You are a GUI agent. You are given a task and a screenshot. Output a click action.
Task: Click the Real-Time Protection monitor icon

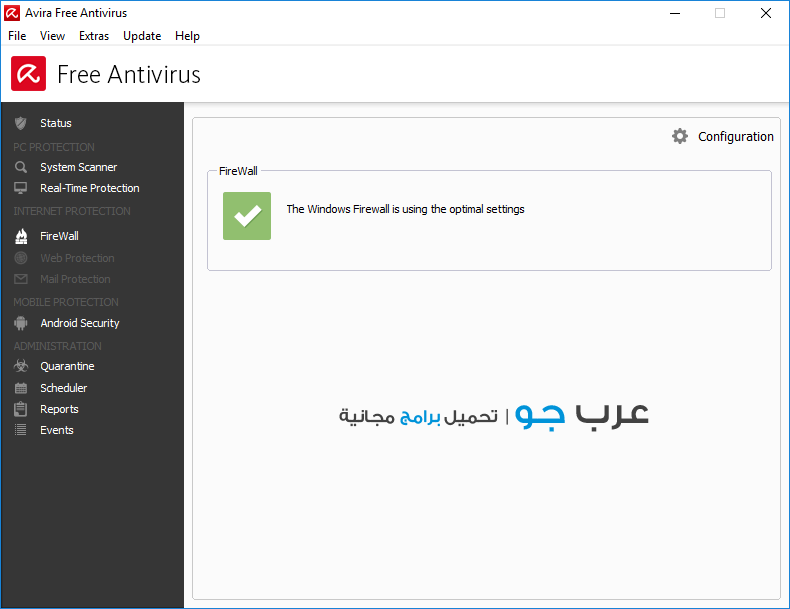[21, 188]
